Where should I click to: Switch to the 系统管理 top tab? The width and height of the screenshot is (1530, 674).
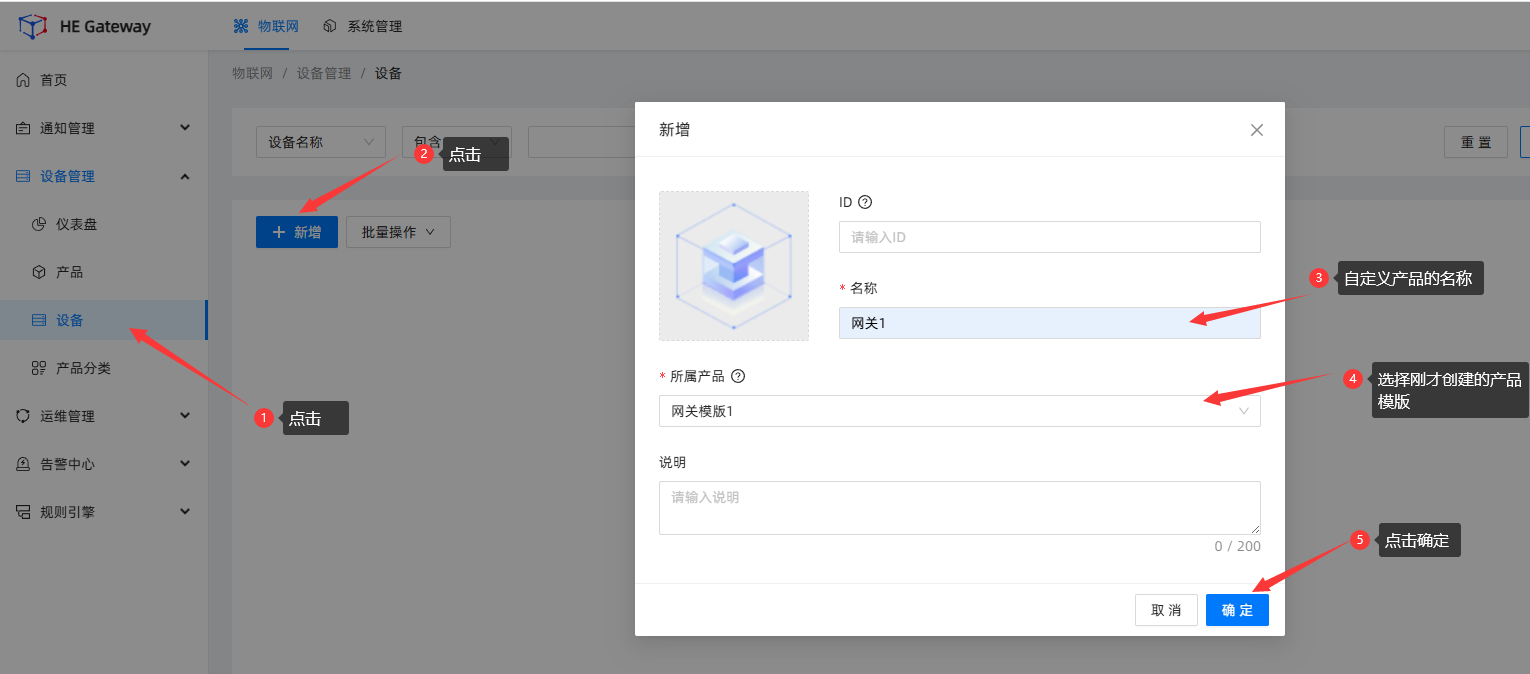click(363, 26)
